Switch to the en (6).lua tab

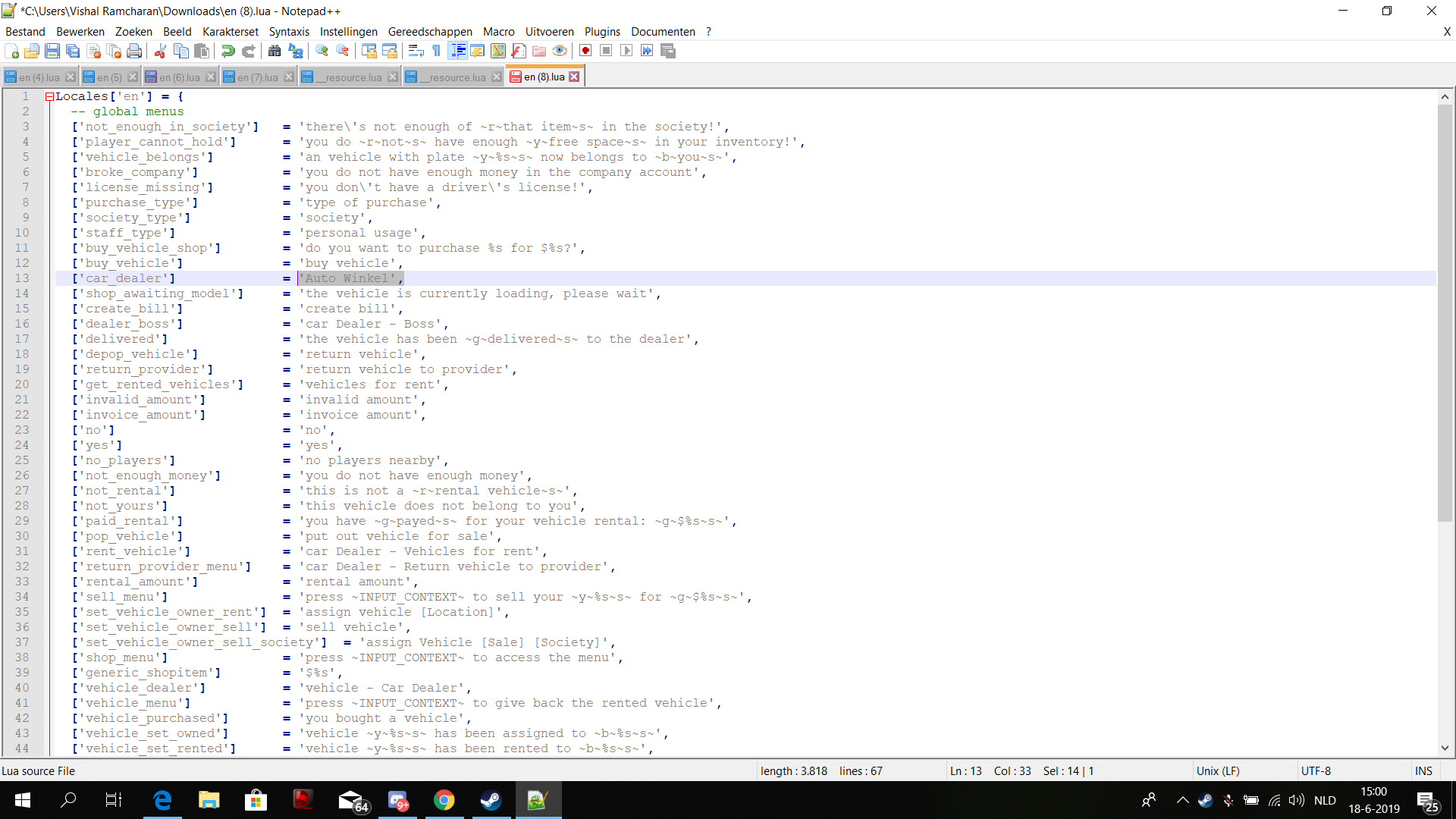coord(179,77)
